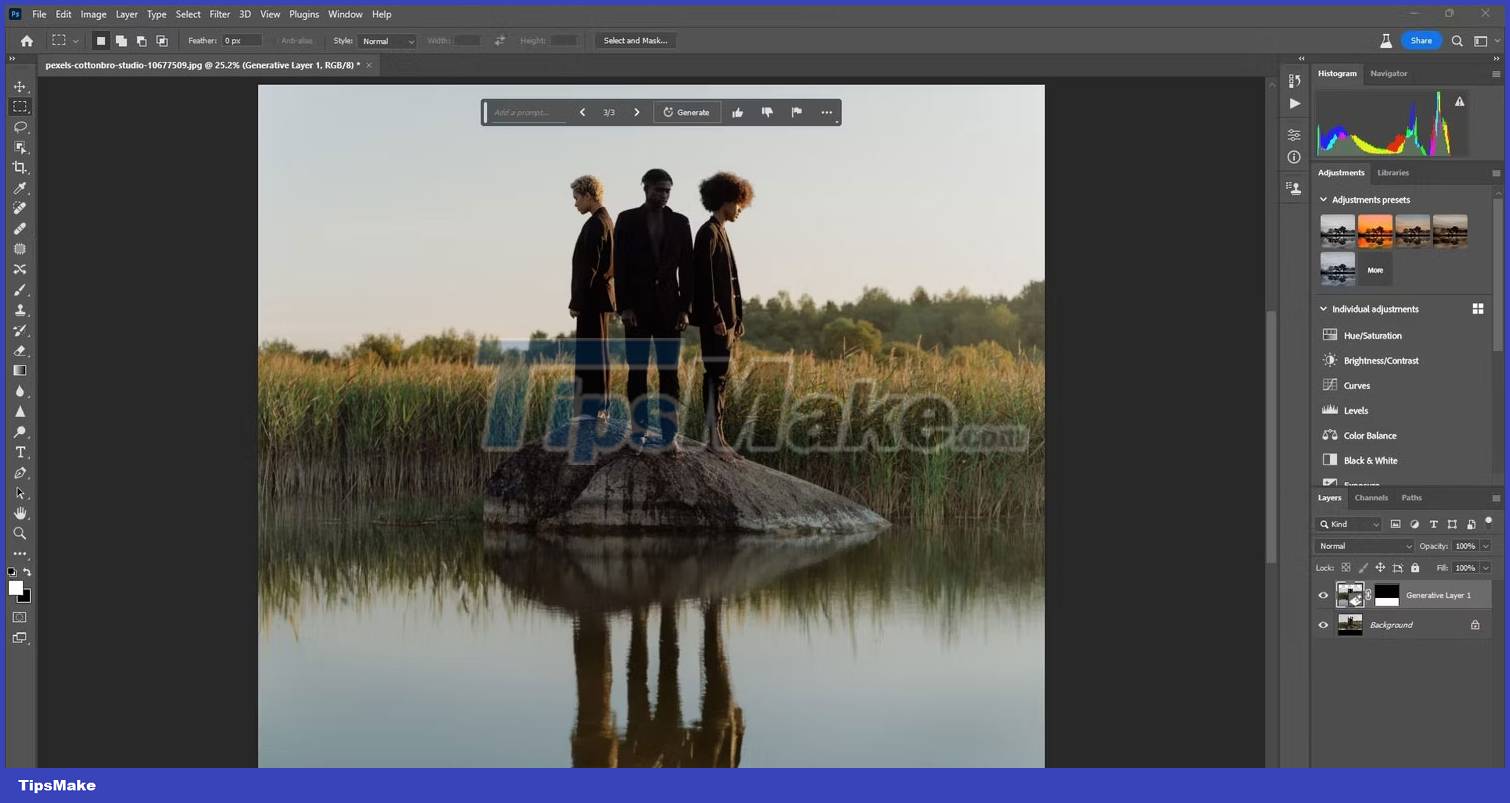Click the generative fill prompt field
Image resolution: width=1510 pixels, height=803 pixels.
pos(527,112)
